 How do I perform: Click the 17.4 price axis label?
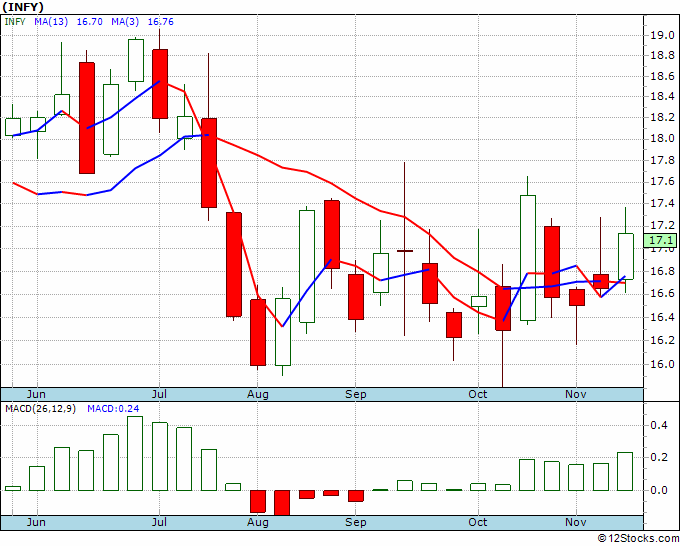(662, 203)
